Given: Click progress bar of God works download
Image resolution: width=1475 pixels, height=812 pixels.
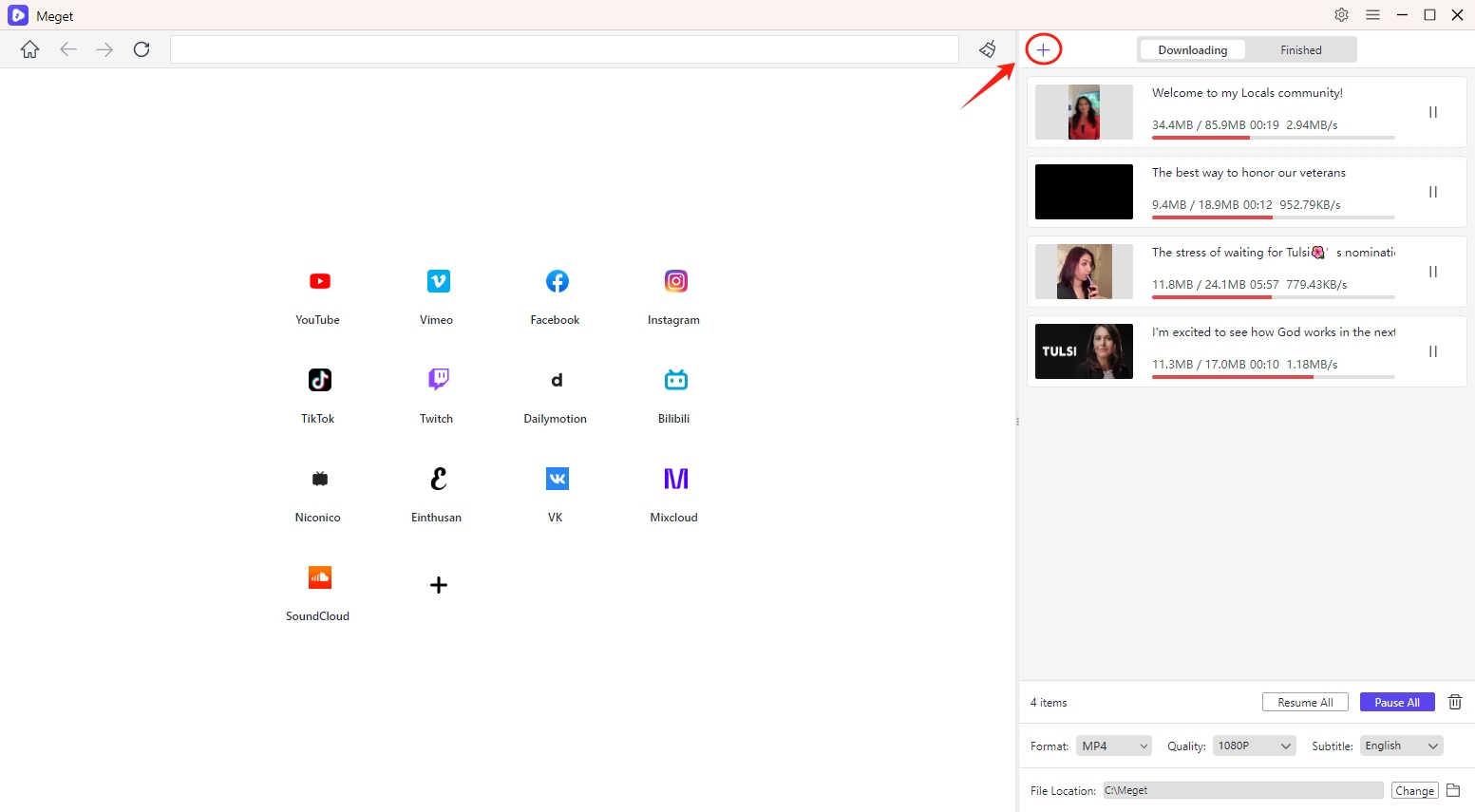Looking at the screenshot, I should 1273,377.
